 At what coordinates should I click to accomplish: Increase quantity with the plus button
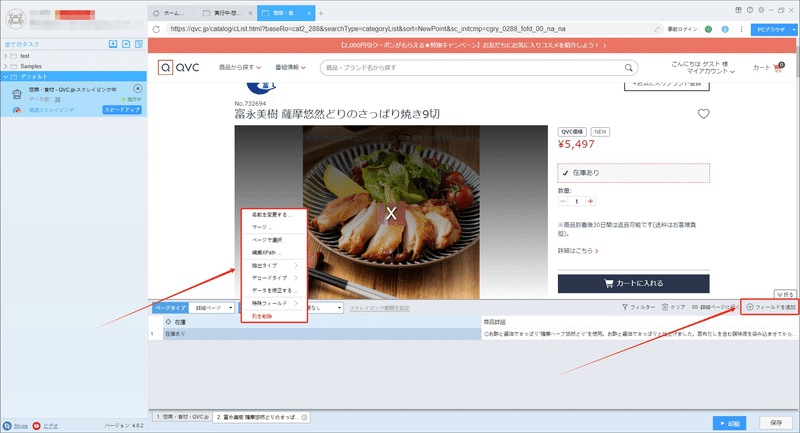(x=590, y=201)
